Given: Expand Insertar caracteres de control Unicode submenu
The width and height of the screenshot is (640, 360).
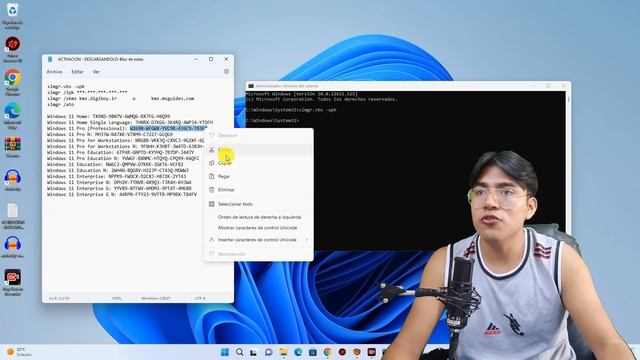Looking at the screenshot, I should (x=259, y=240).
